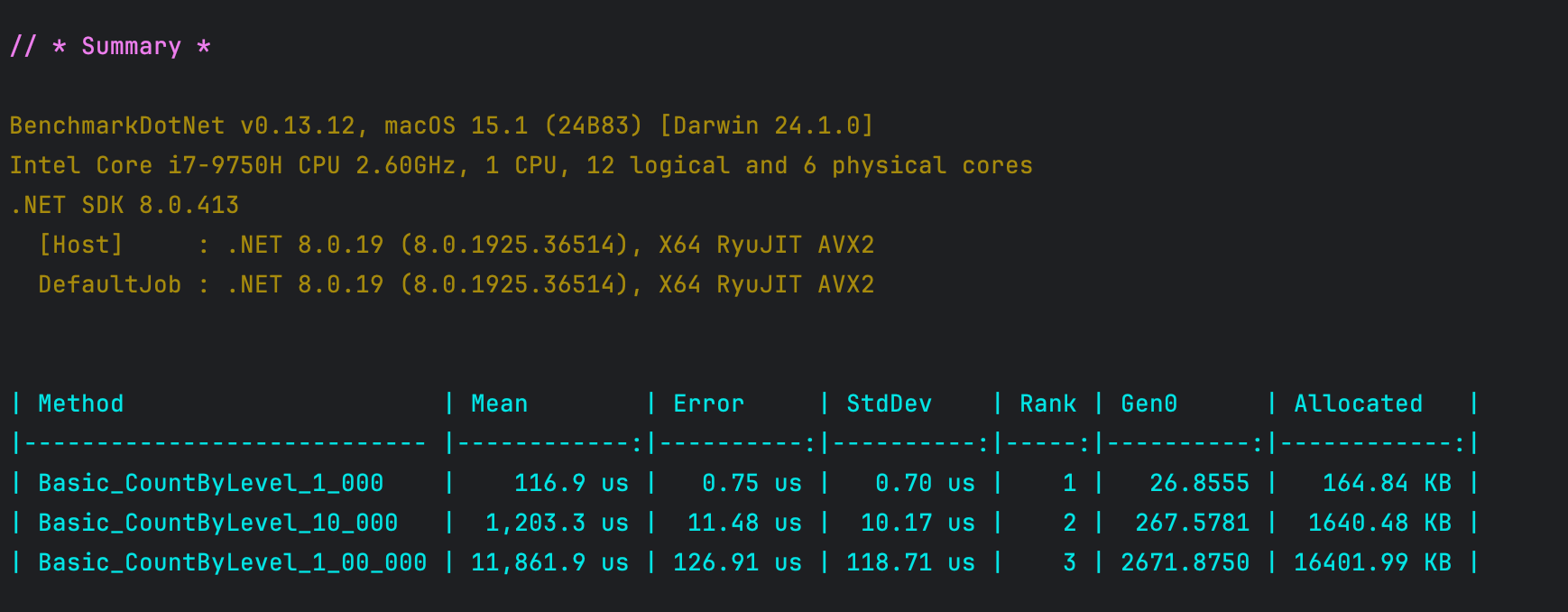
Task: Click the Allocated column header
Action: tap(1358, 403)
